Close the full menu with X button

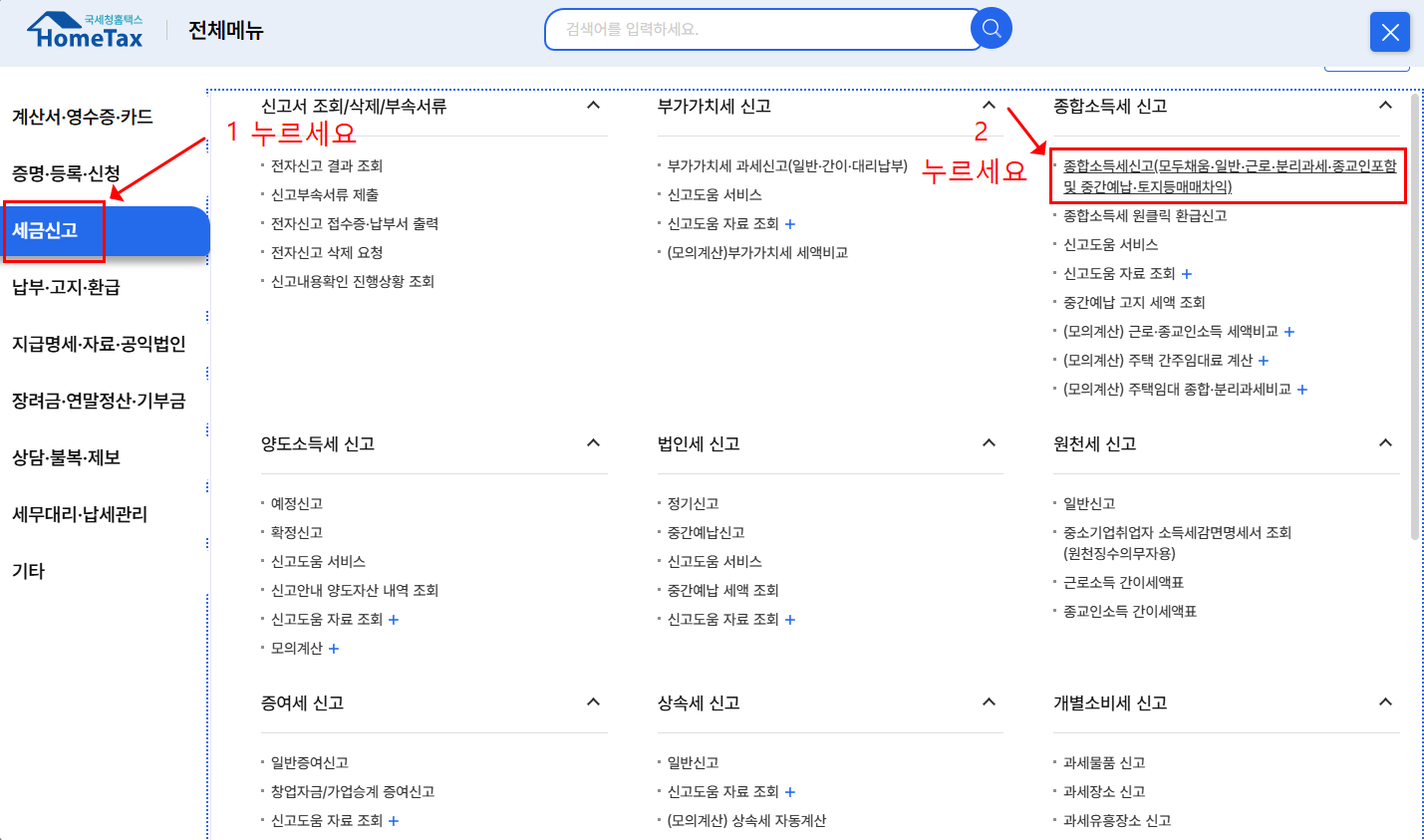tap(1390, 32)
